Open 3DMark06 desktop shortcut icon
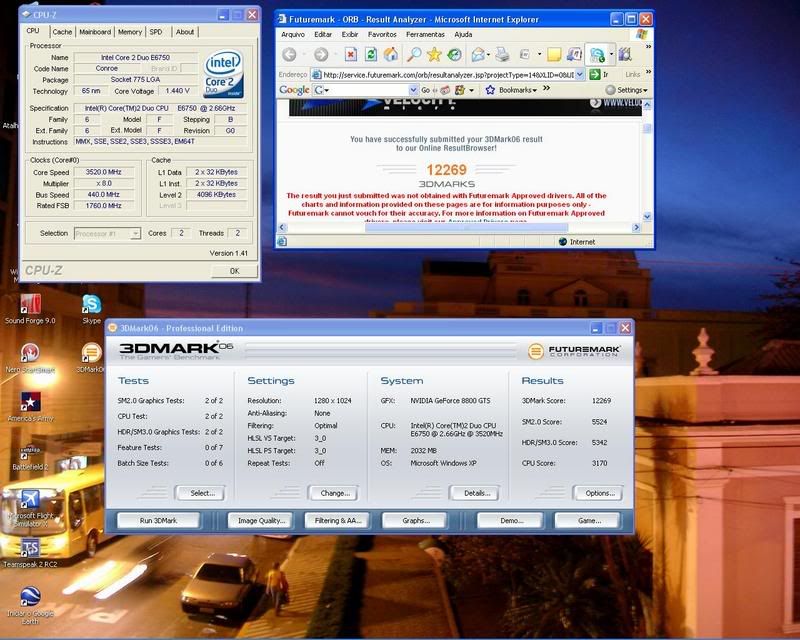The height and width of the screenshot is (640, 800). point(91,358)
